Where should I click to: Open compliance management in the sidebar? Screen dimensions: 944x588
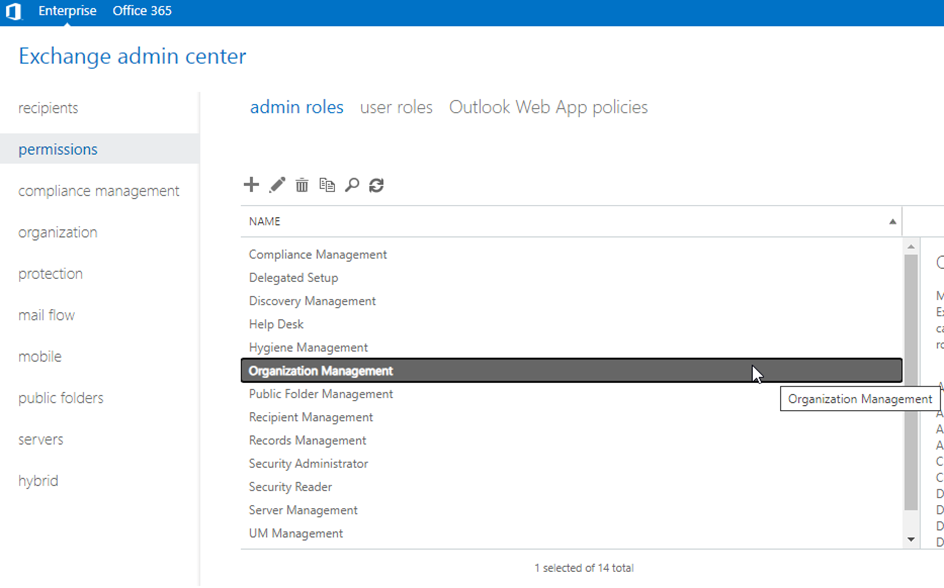coord(99,191)
